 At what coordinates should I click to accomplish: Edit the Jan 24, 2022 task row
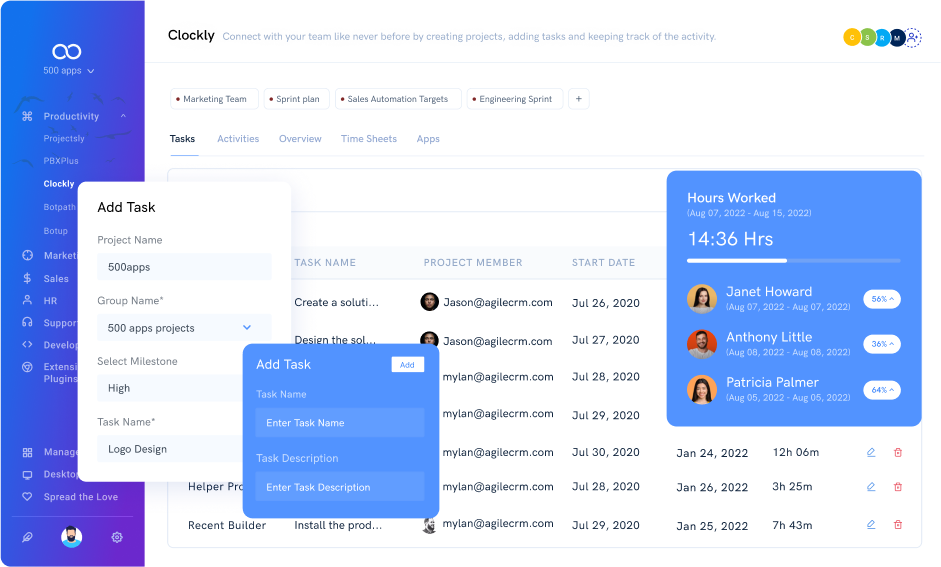pos(871,453)
